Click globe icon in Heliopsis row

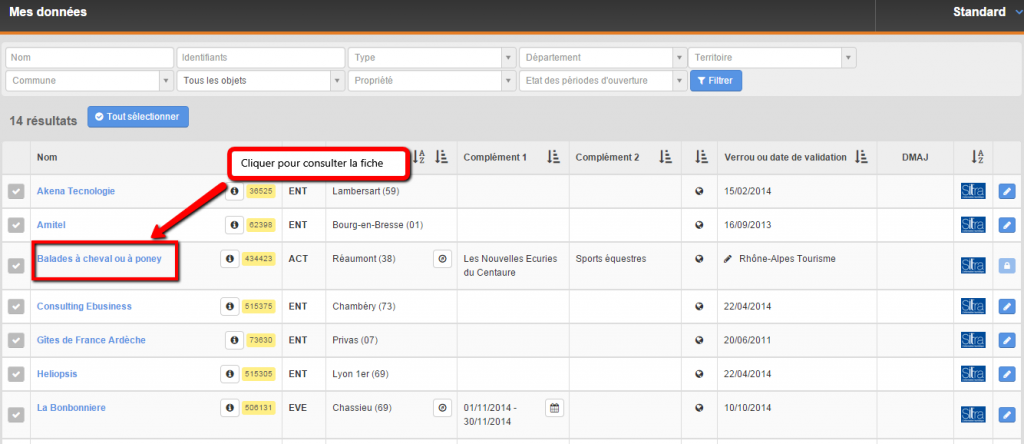tap(699, 374)
